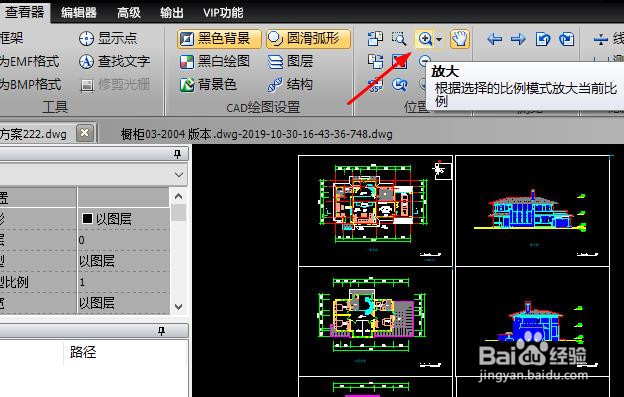Viewport: 624px width, 397px height.
Task: Click the blue side elevation drawing
Action: click(x=533, y=323)
